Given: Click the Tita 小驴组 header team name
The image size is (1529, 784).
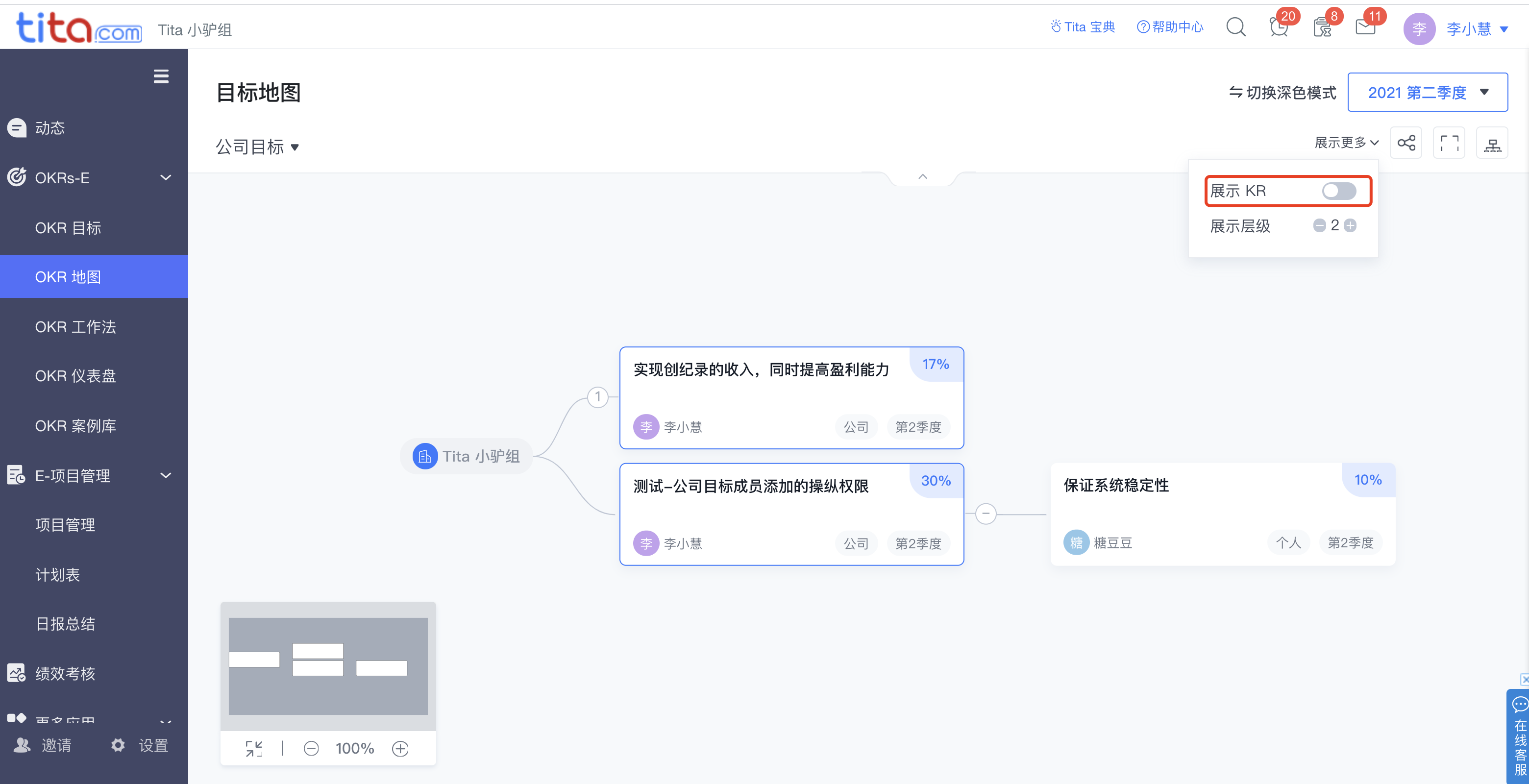Looking at the screenshot, I should pos(195,30).
